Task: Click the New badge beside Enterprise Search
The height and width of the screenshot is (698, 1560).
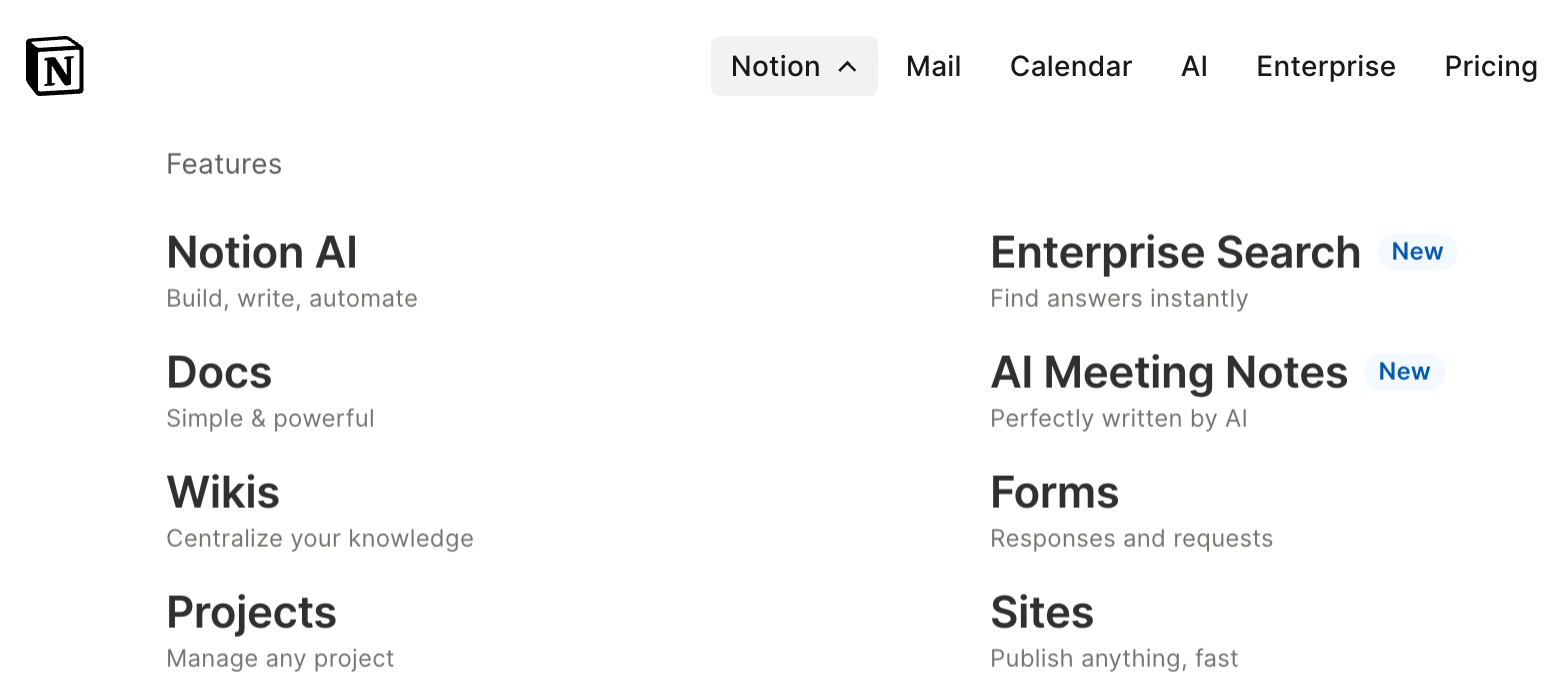Action: click(1417, 252)
